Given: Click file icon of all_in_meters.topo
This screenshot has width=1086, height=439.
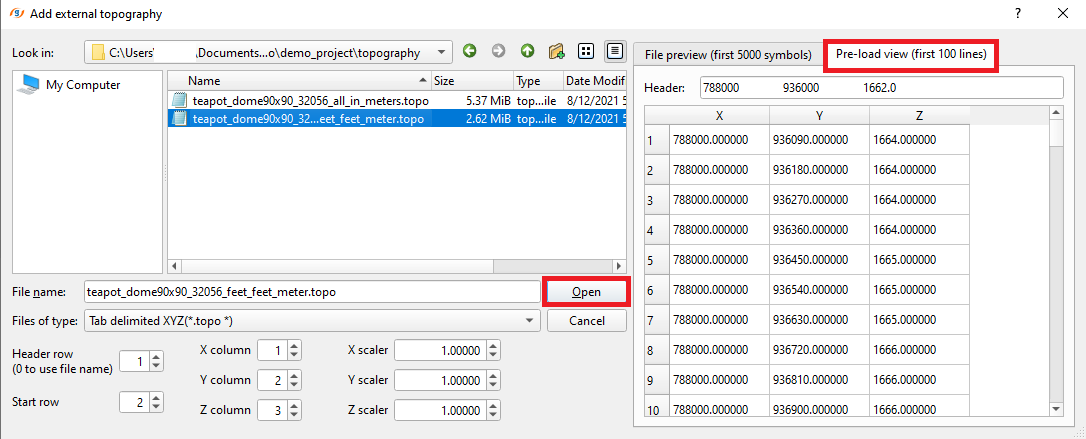Looking at the screenshot, I should (x=179, y=100).
